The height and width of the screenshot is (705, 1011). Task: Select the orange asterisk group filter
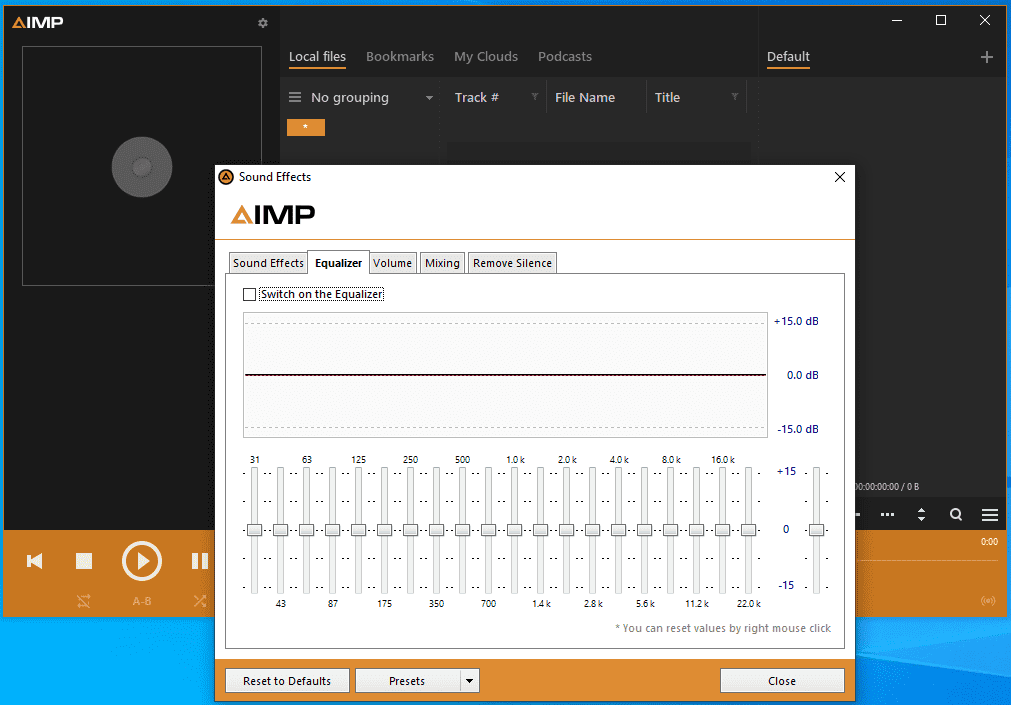point(306,127)
